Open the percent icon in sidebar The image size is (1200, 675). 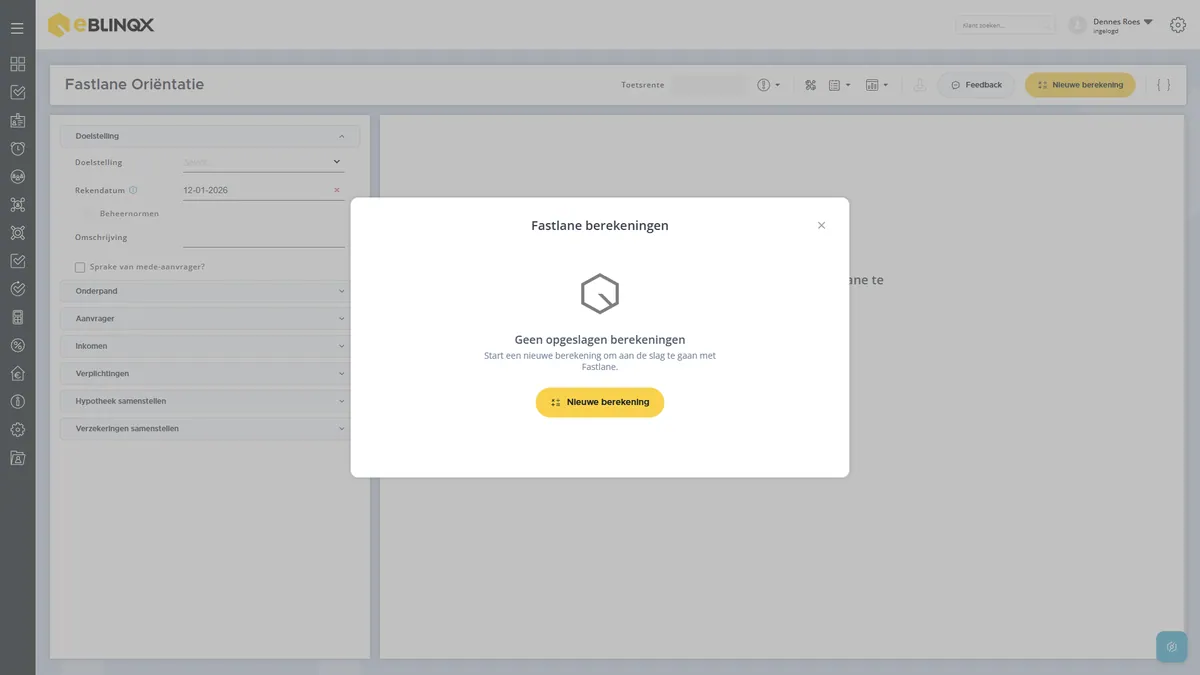pos(17,345)
